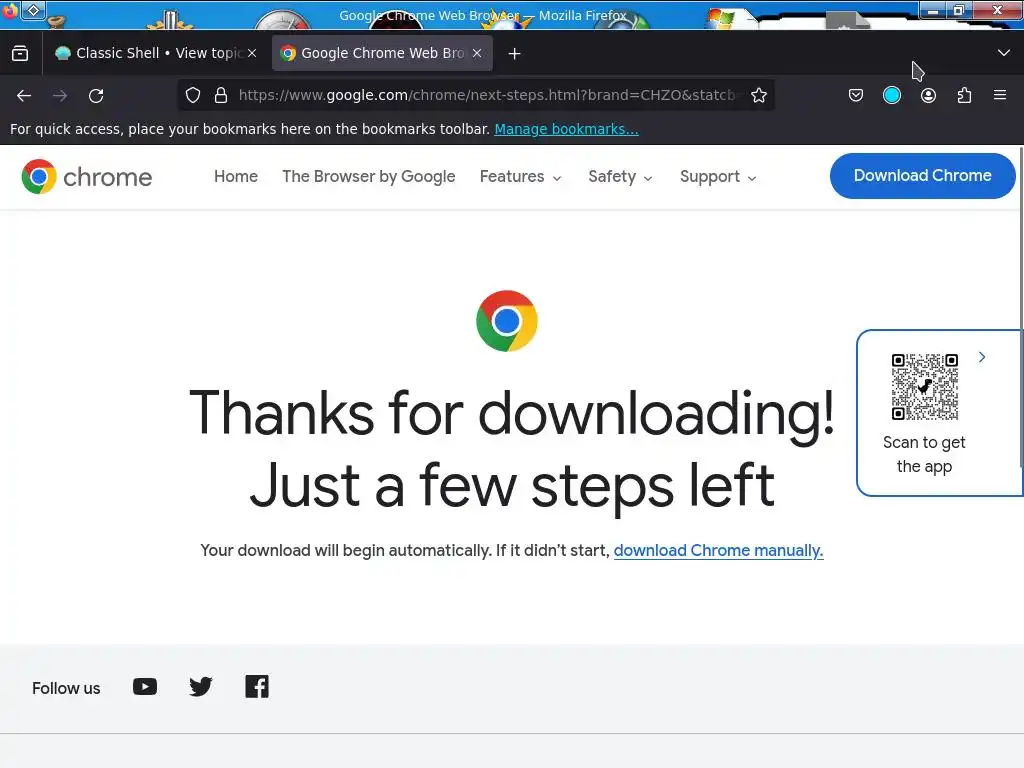This screenshot has height=768, width=1024.
Task: Click the Firefox icon in title bar
Action: pos(9,10)
